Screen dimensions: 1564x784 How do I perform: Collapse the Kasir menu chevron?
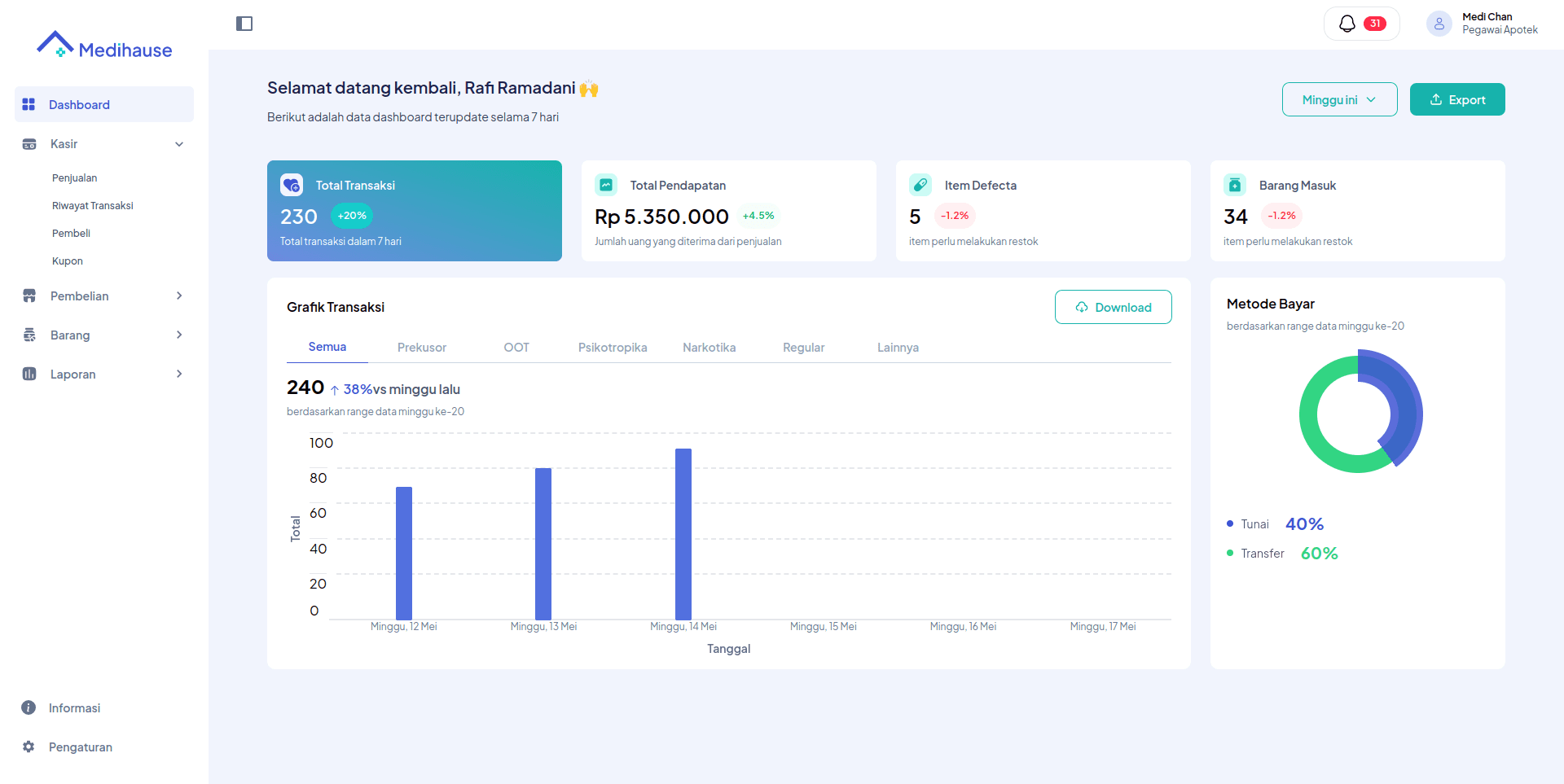179,144
